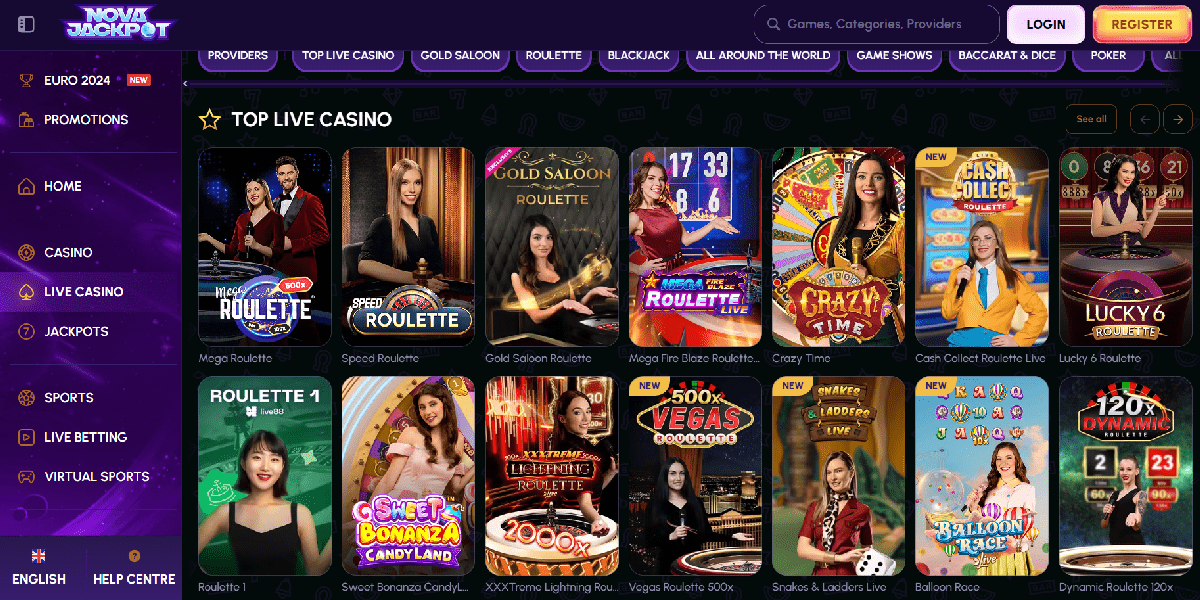The height and width of the screenshot is (600, 1200).
Task: Open the English language selector
Action: click(39, 567)
